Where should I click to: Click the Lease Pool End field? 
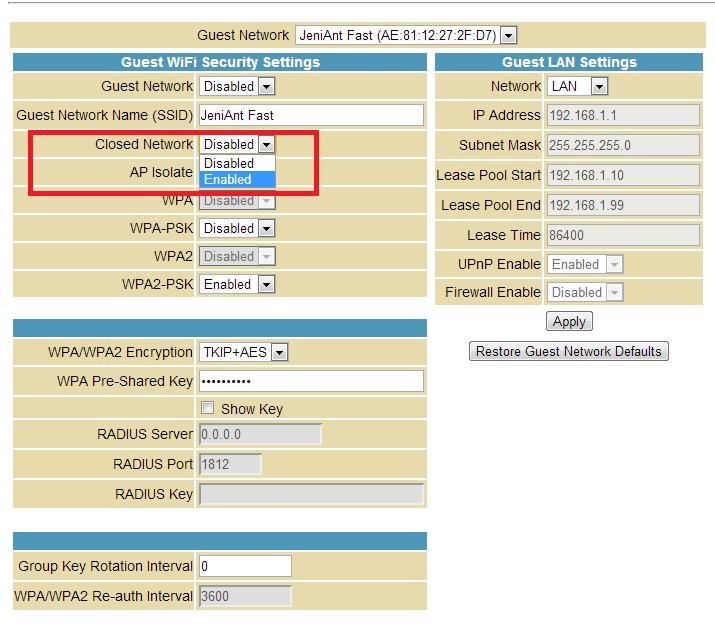623,205
